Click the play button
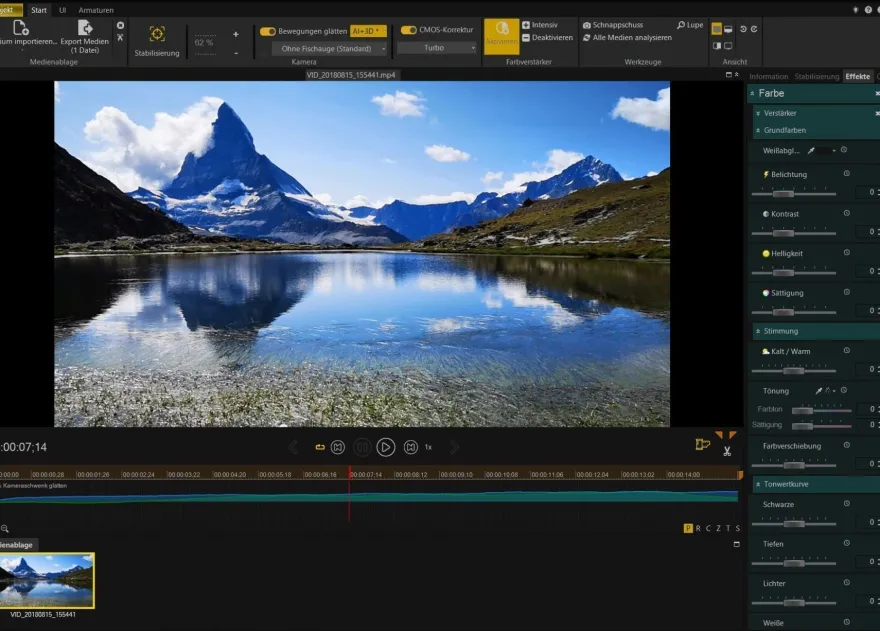The width and height of the screenshot is (880, 631). tap(386, 447)
